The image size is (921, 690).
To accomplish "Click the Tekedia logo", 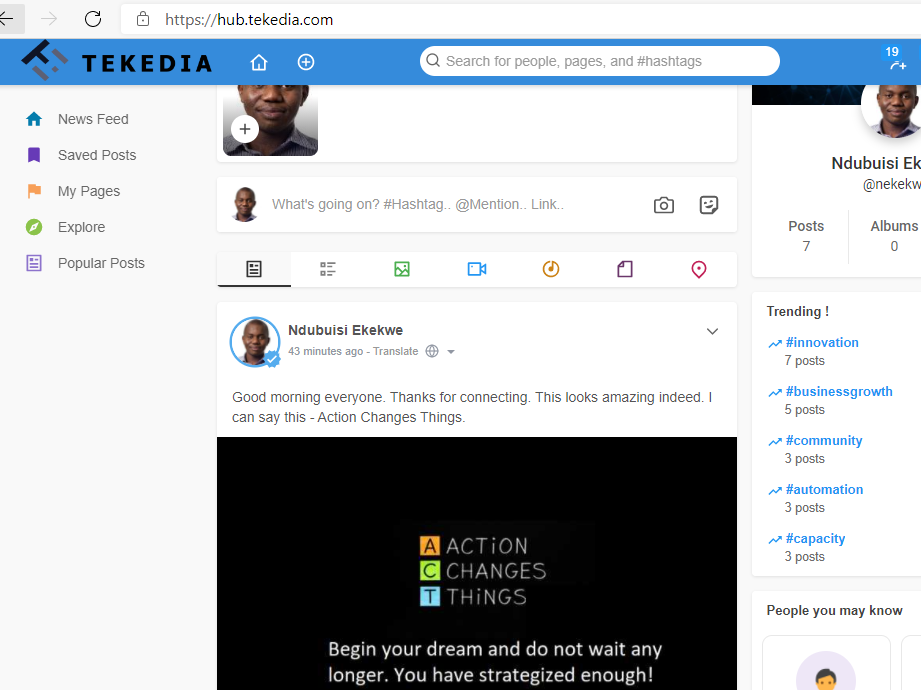I will coord(117,62).
